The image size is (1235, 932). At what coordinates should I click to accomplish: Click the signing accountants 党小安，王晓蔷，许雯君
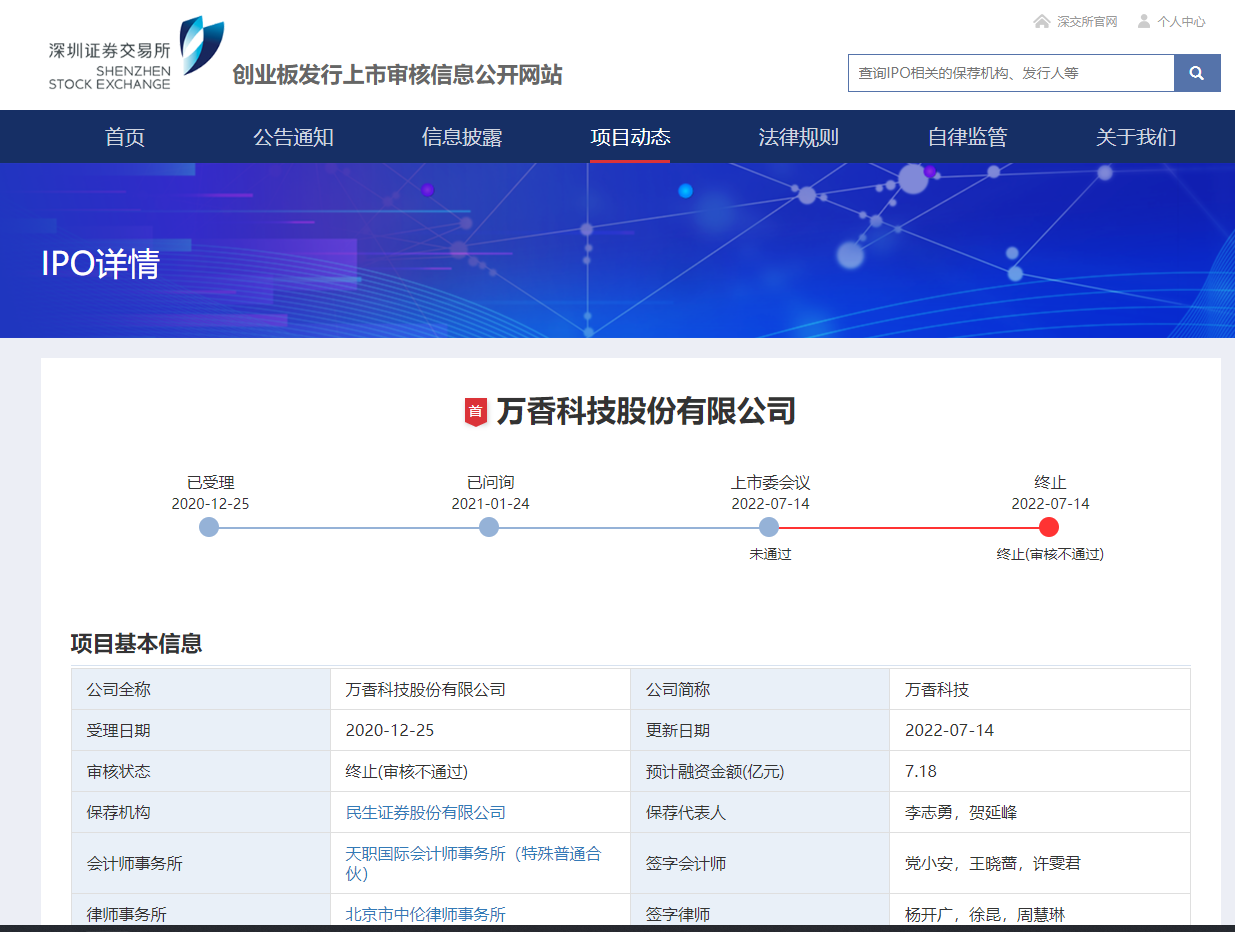(993, 863)
